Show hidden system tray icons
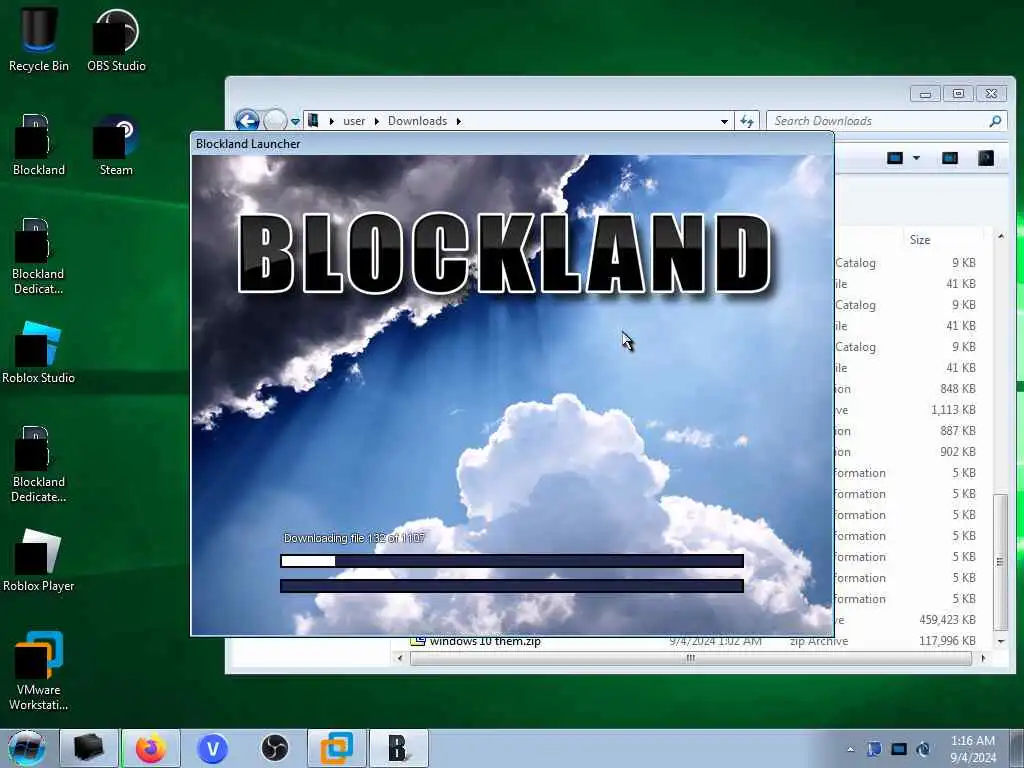The width and height of the screenshot is (1024, 768). [x=850, y=750]
